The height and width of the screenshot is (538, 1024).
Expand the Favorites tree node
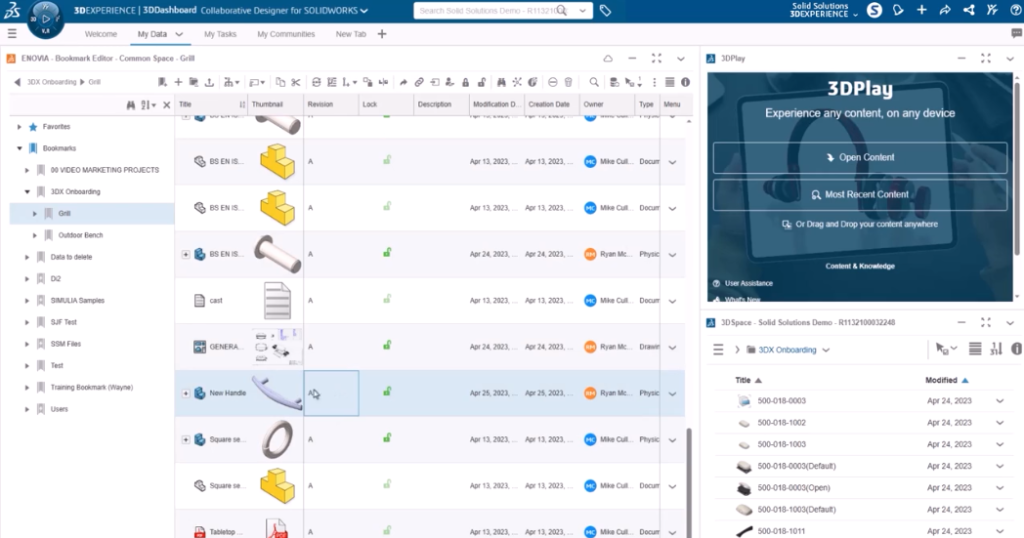point(19,127)
